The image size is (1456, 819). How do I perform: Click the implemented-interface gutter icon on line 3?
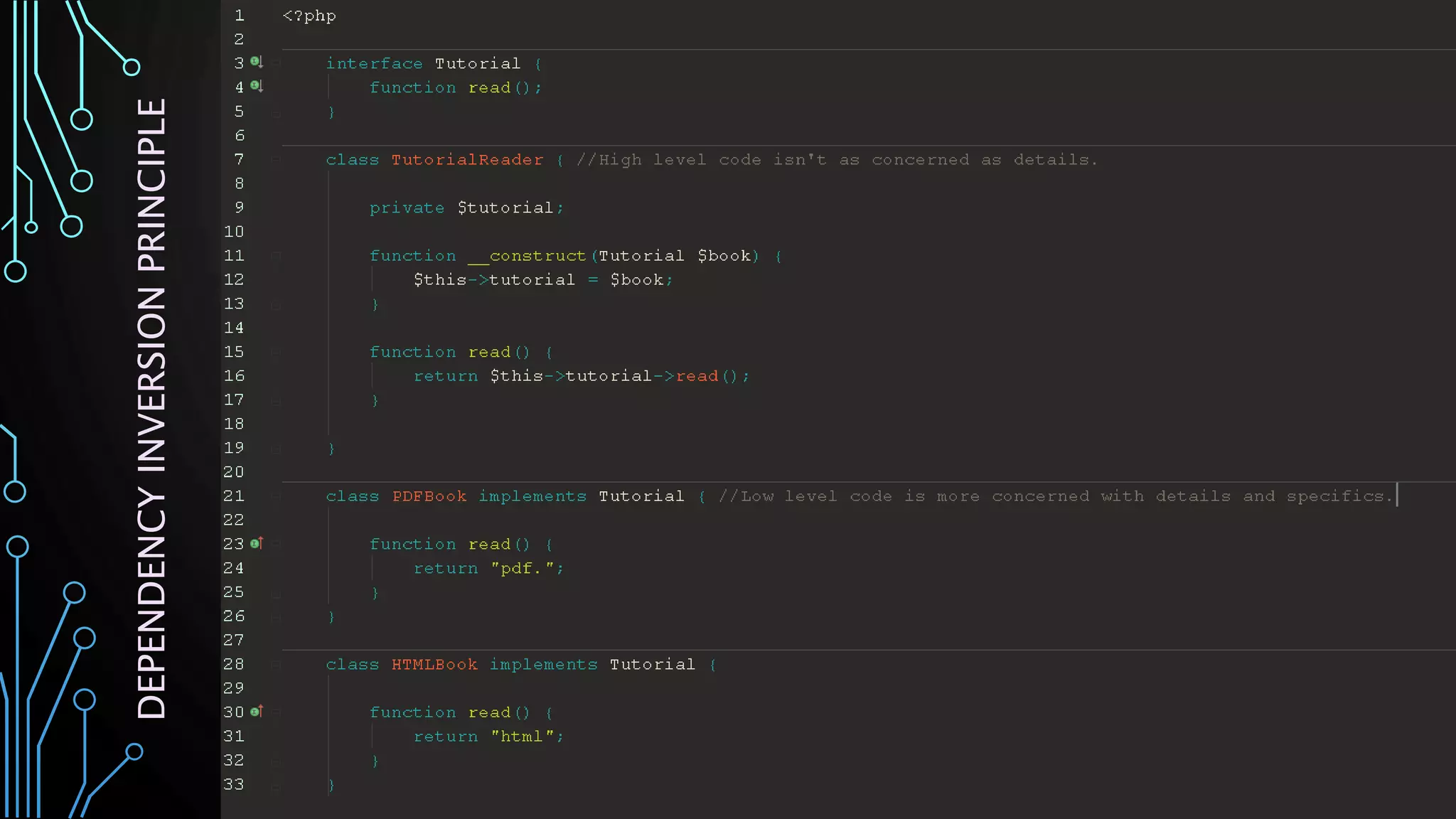pos(257,62)
